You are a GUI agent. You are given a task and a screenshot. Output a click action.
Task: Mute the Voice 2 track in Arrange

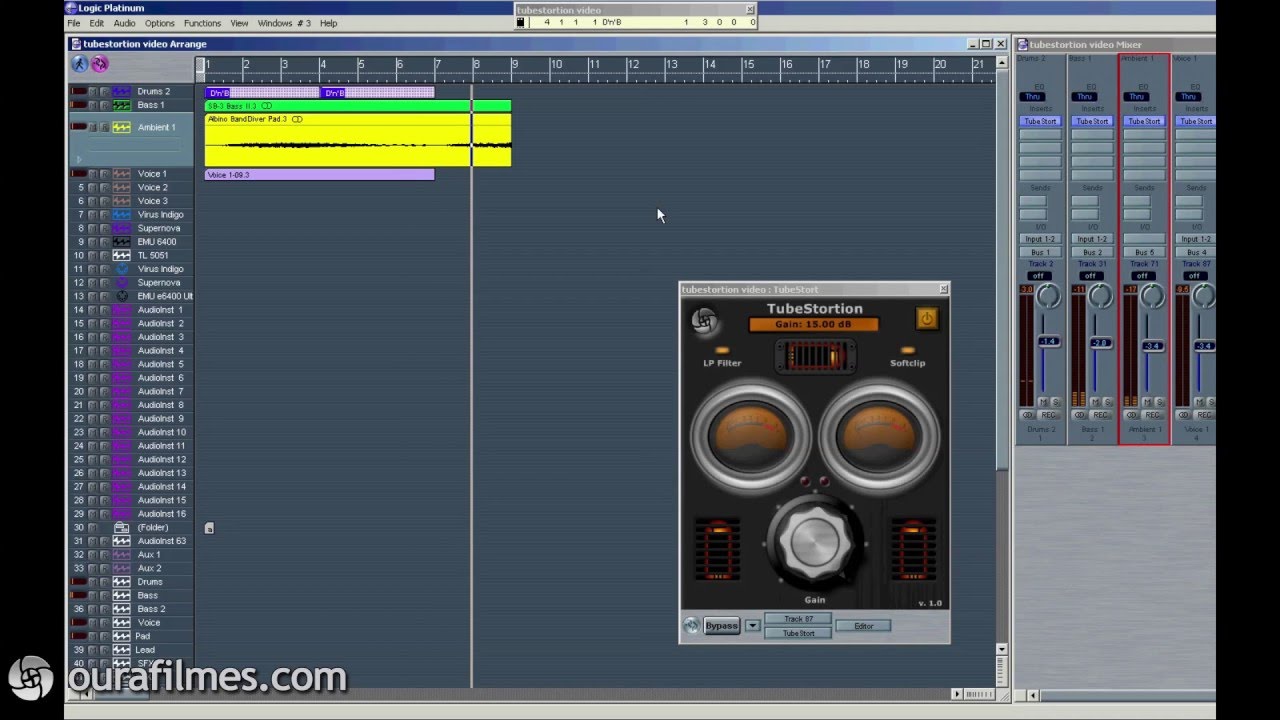93,187
